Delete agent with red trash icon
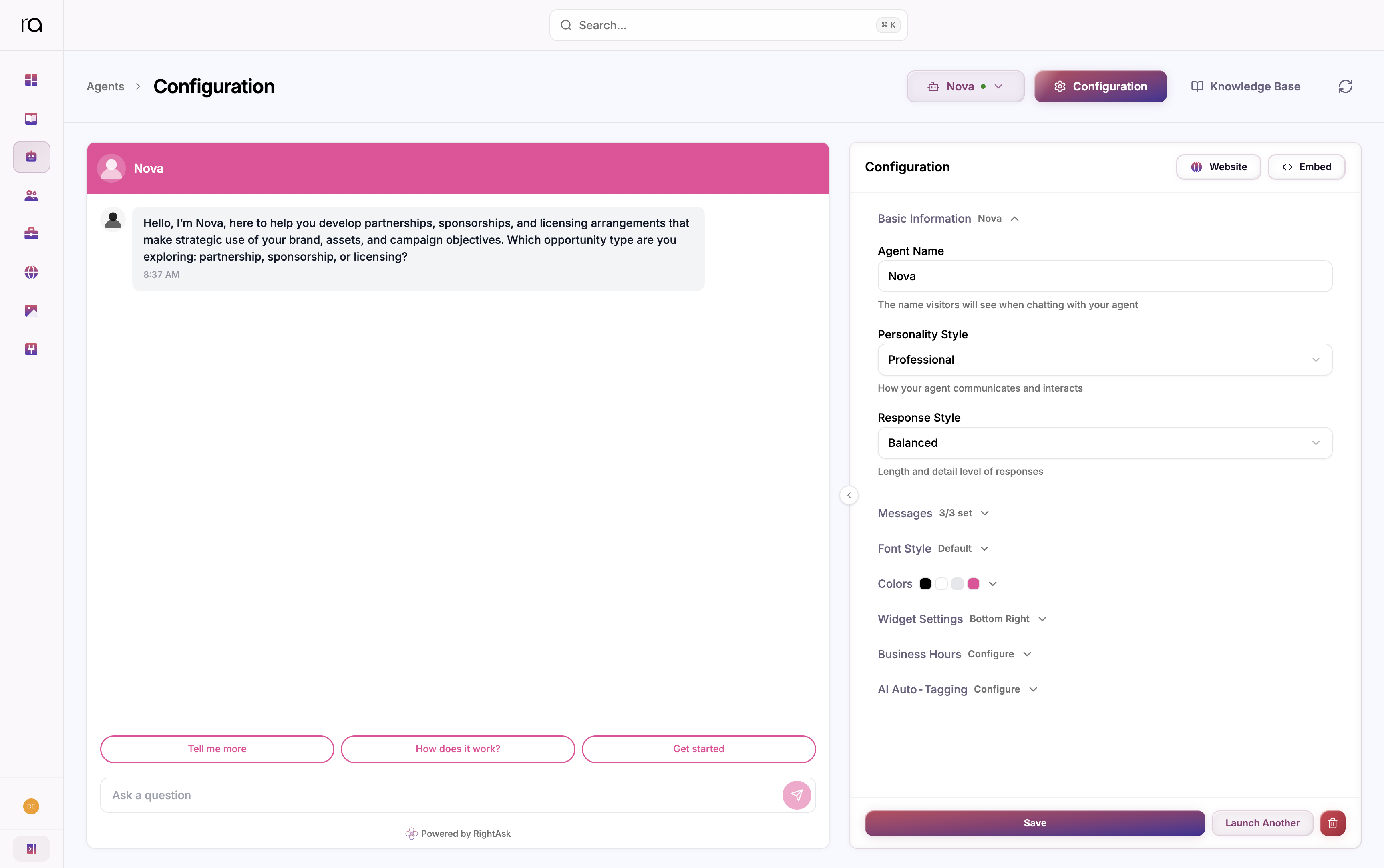The image size is (1384, 868). tap(1333, 823)
